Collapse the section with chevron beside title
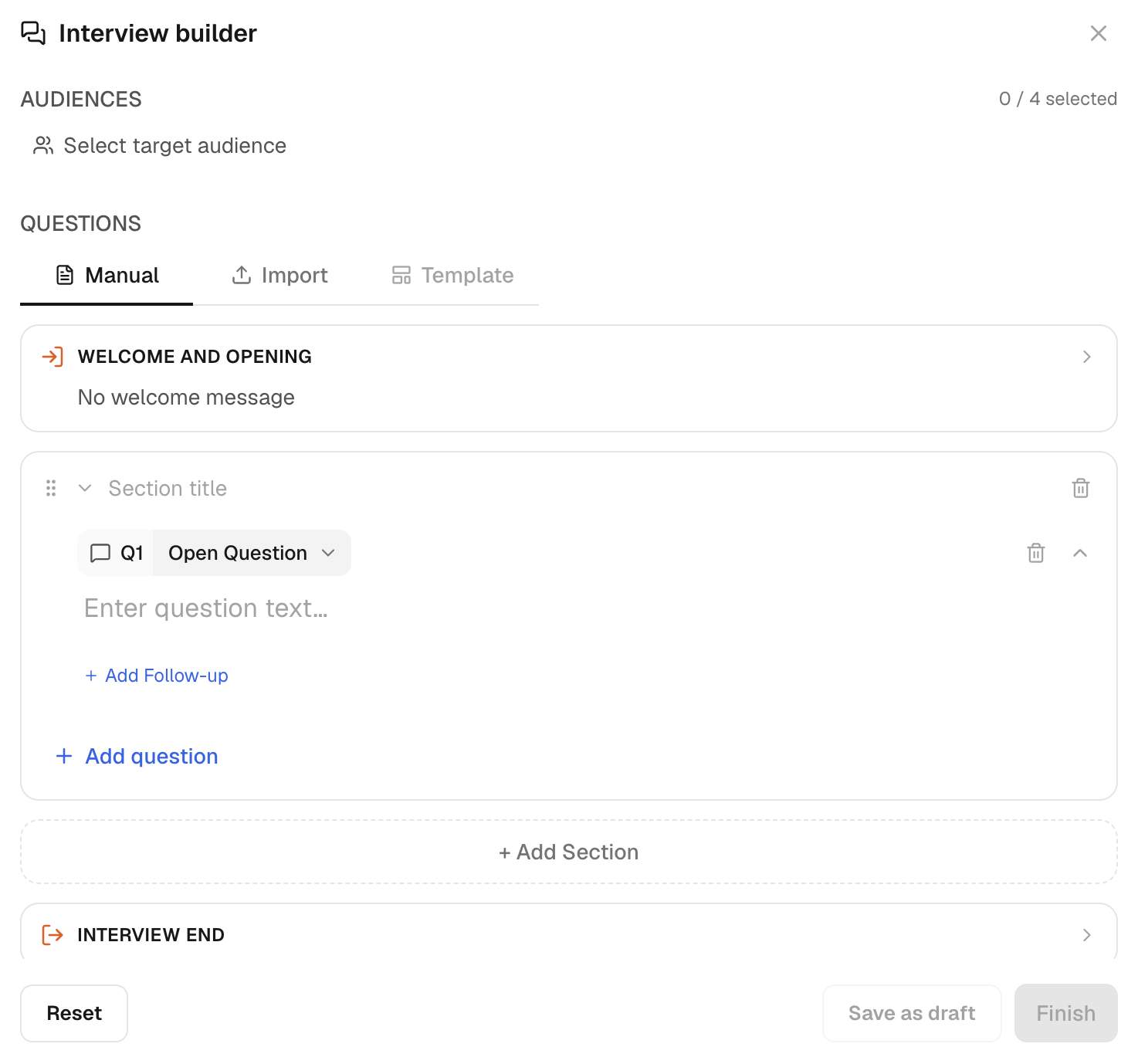The image size is (1138, 1064). pyautogui.click(x=86, y=488)
